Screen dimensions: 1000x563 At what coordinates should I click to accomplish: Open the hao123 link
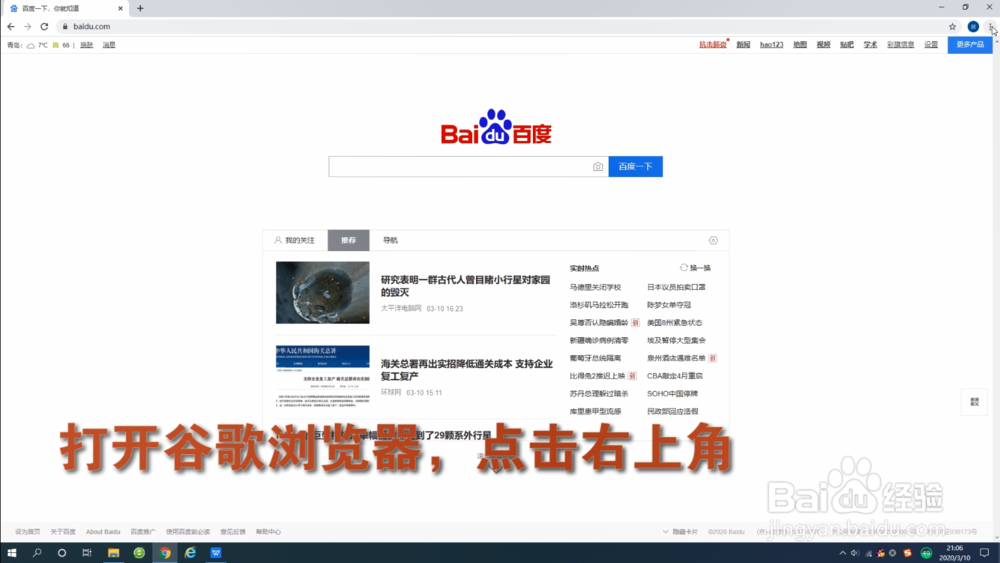[x=771, y=45]
